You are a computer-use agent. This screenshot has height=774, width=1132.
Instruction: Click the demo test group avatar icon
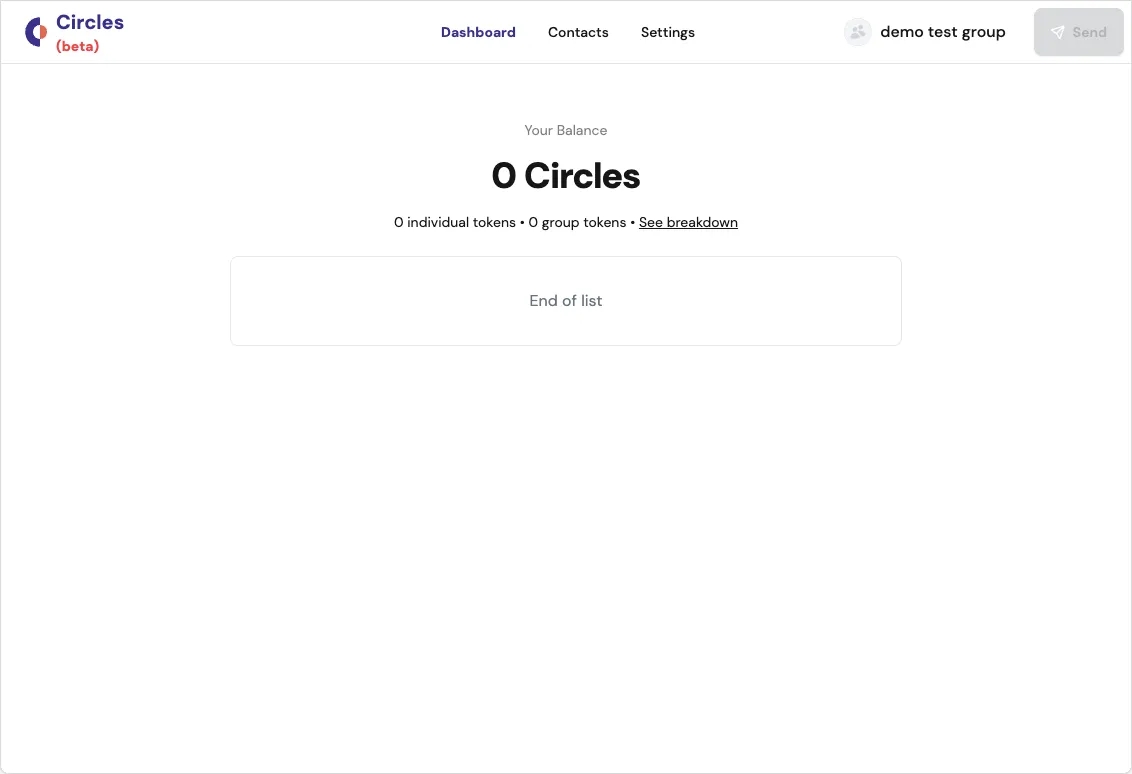(857, 32)
